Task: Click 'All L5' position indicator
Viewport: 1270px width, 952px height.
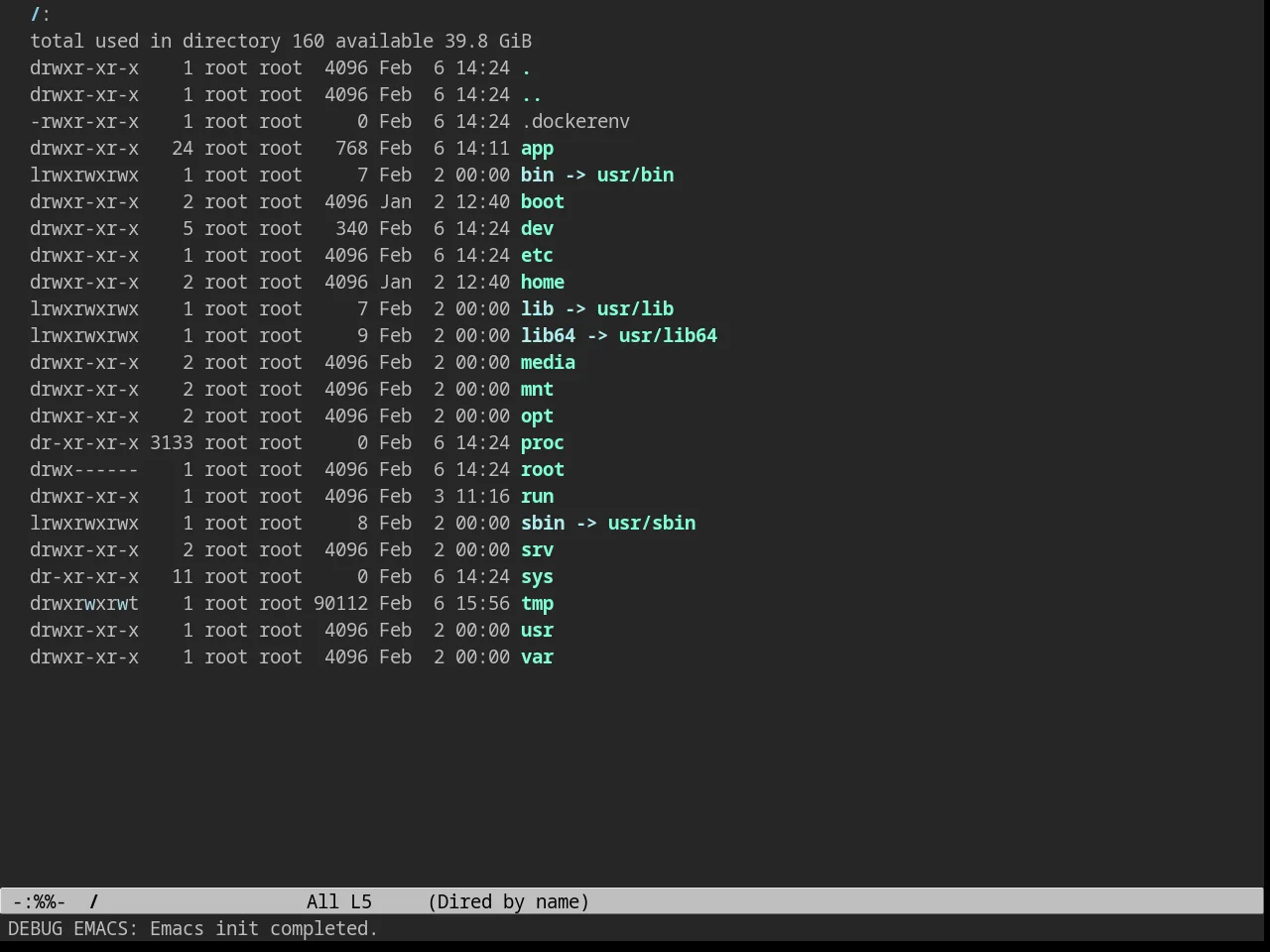Action: pyautogui.click(x=339, y=901)
